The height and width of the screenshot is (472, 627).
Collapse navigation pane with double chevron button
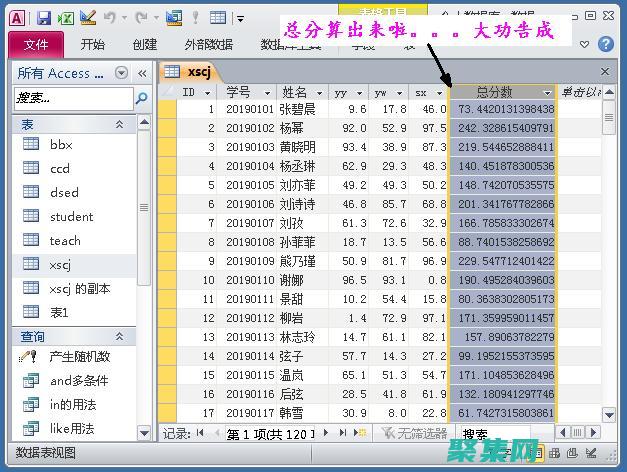coord(147,73)
